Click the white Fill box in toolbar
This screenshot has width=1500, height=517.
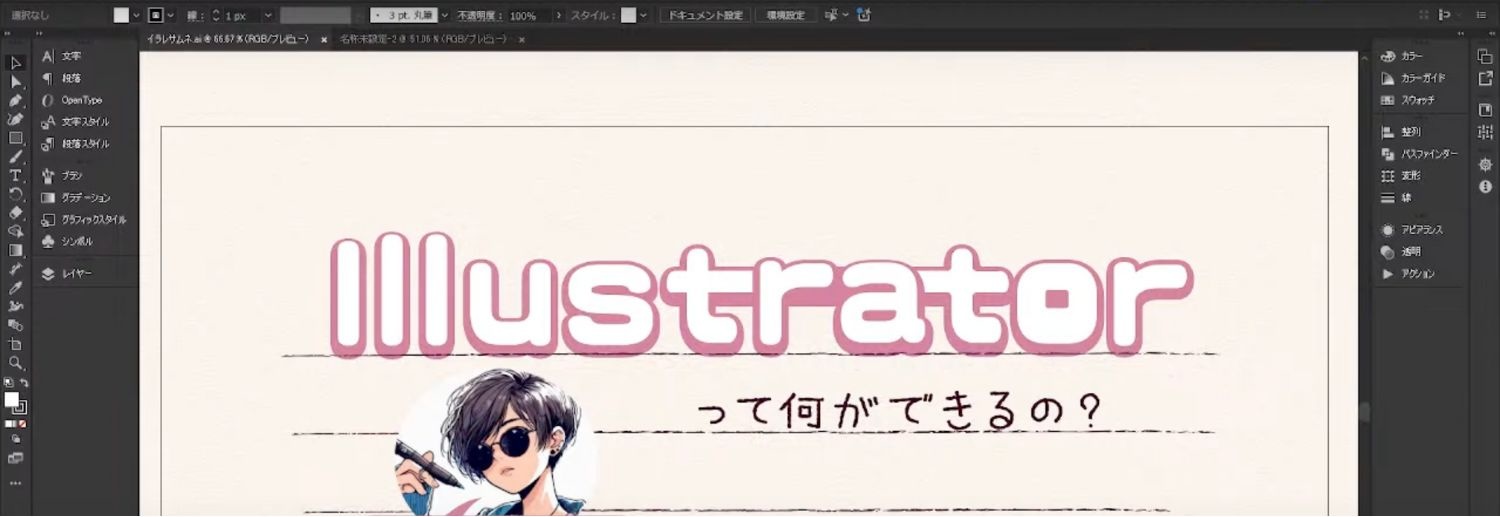(12, 401)
